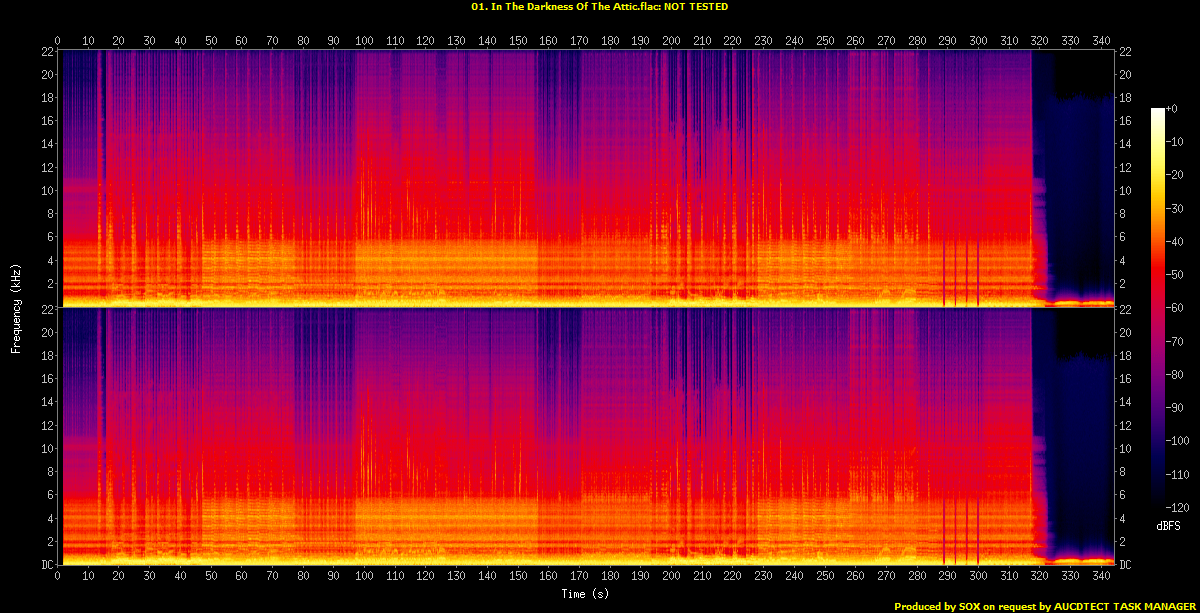Click "200" tick on top time axis
The height and width of the screenshot is (613, 1200).
tap(671, 41)
